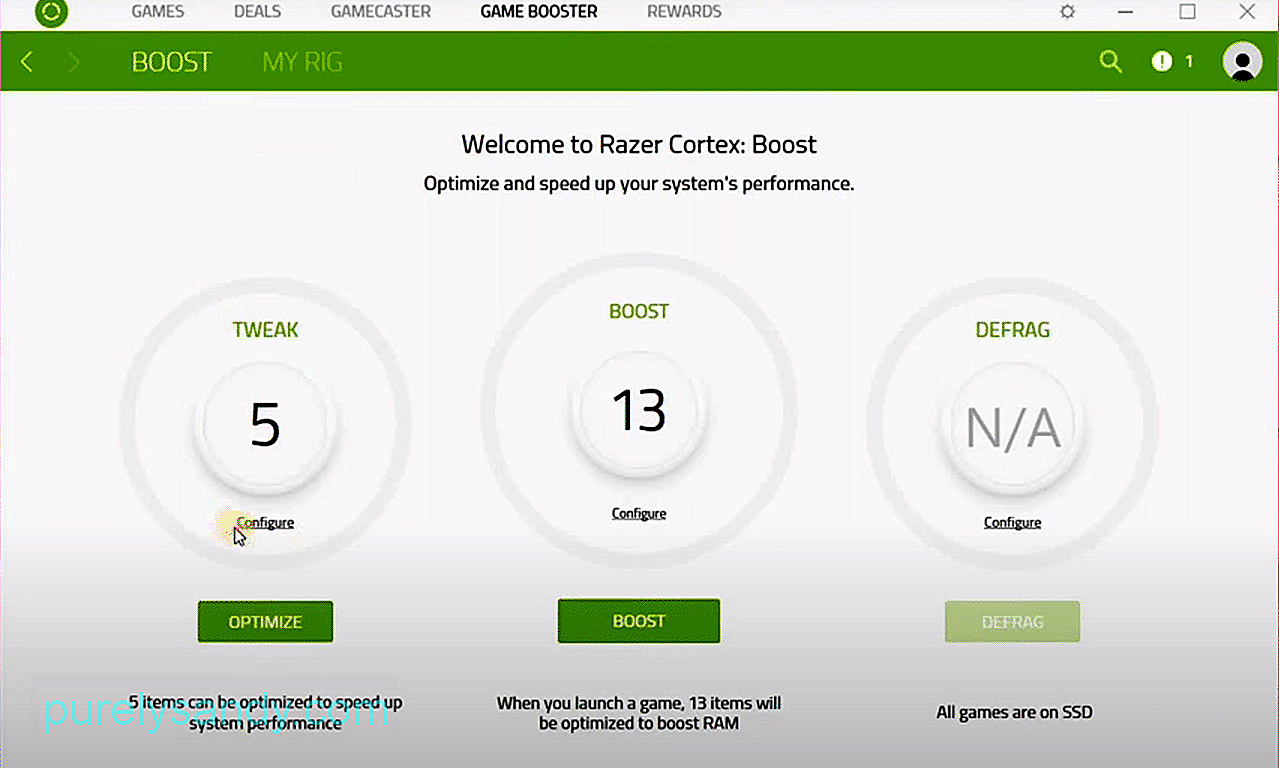Open the REWARDS section

(x=684, y=12)
